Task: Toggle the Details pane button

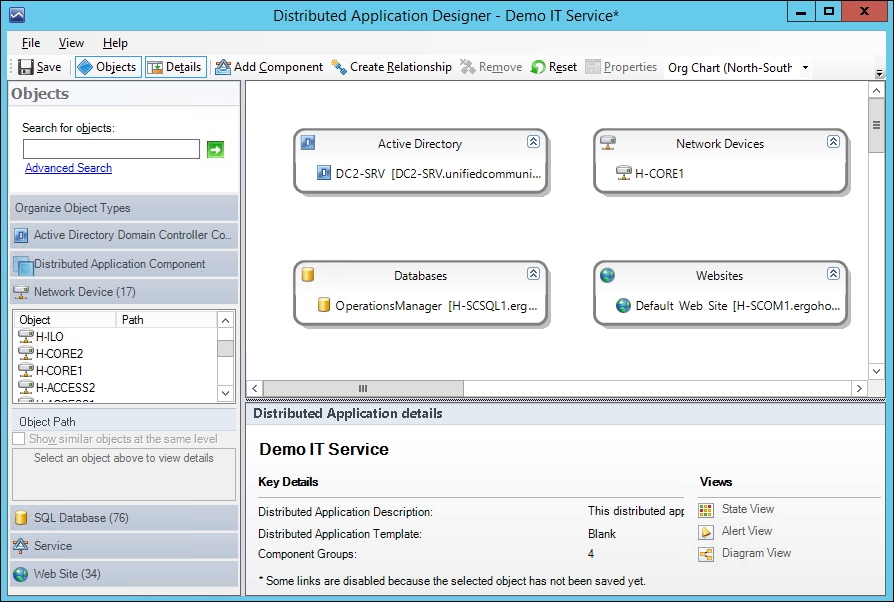Action: click(176, 67)
